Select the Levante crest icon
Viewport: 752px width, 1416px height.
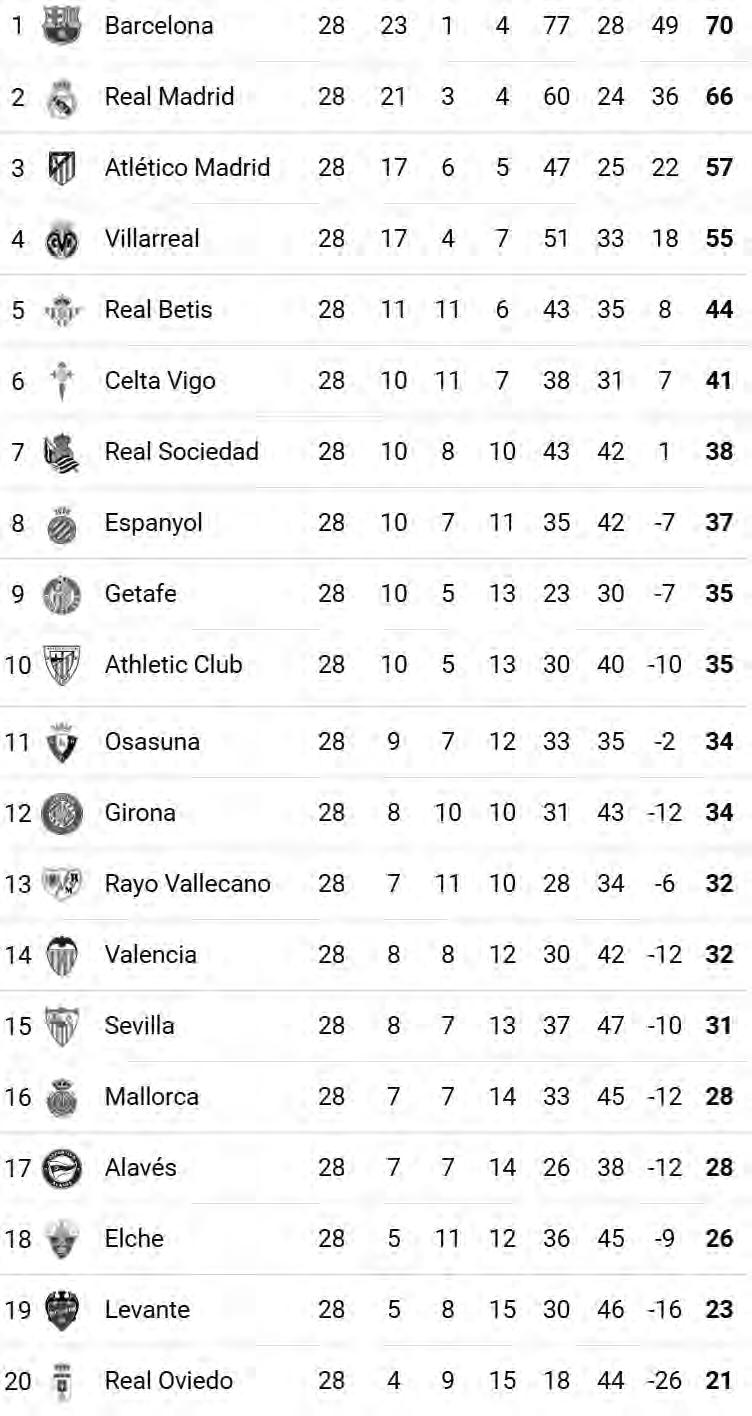coord(61,1310)
